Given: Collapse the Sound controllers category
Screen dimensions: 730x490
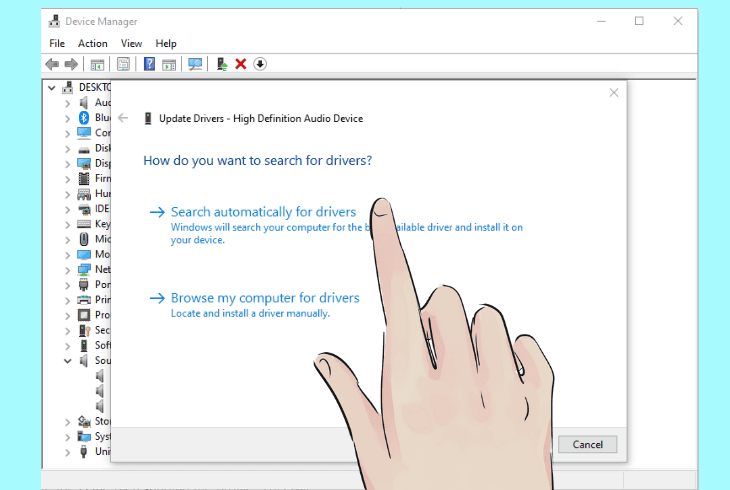Looking at the screenshot, I should (x=68, y=361).
